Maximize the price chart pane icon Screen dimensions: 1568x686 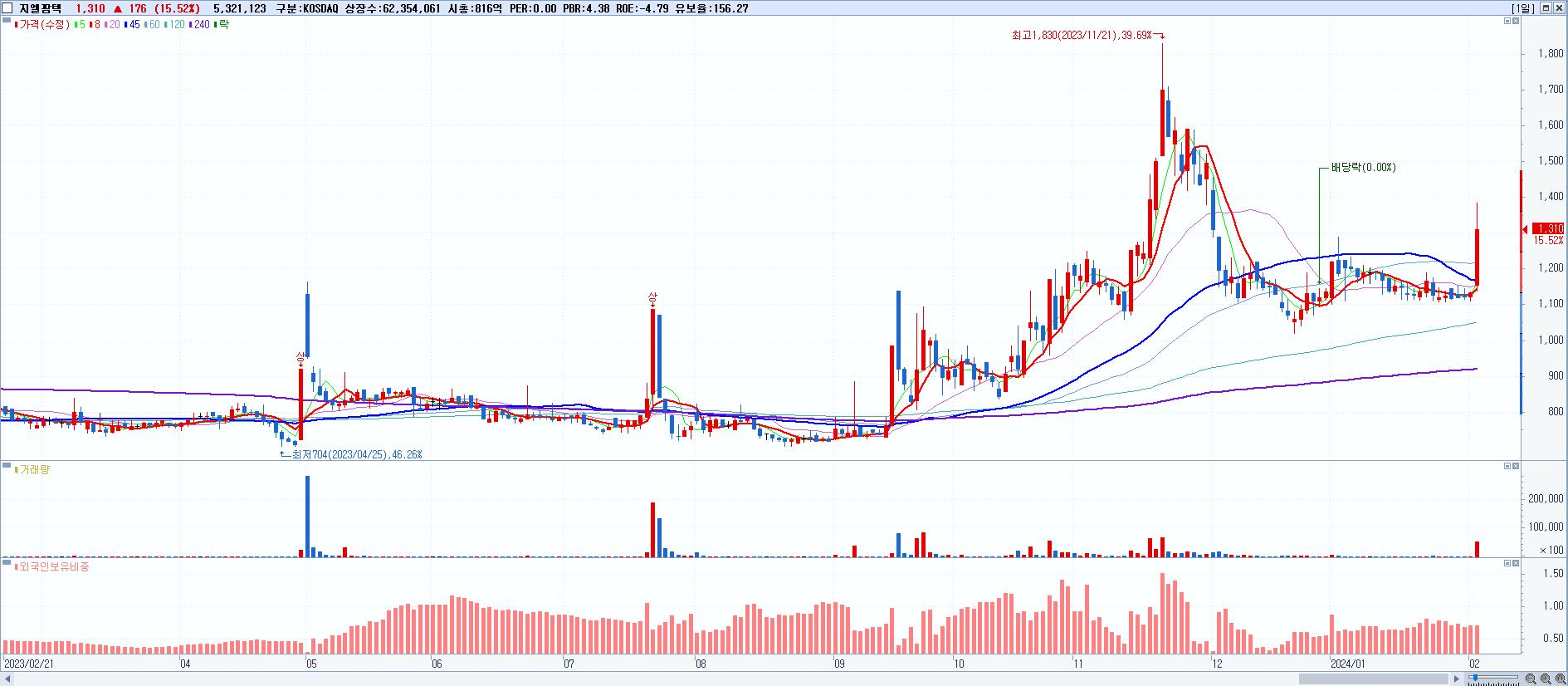pos(1516,21)
